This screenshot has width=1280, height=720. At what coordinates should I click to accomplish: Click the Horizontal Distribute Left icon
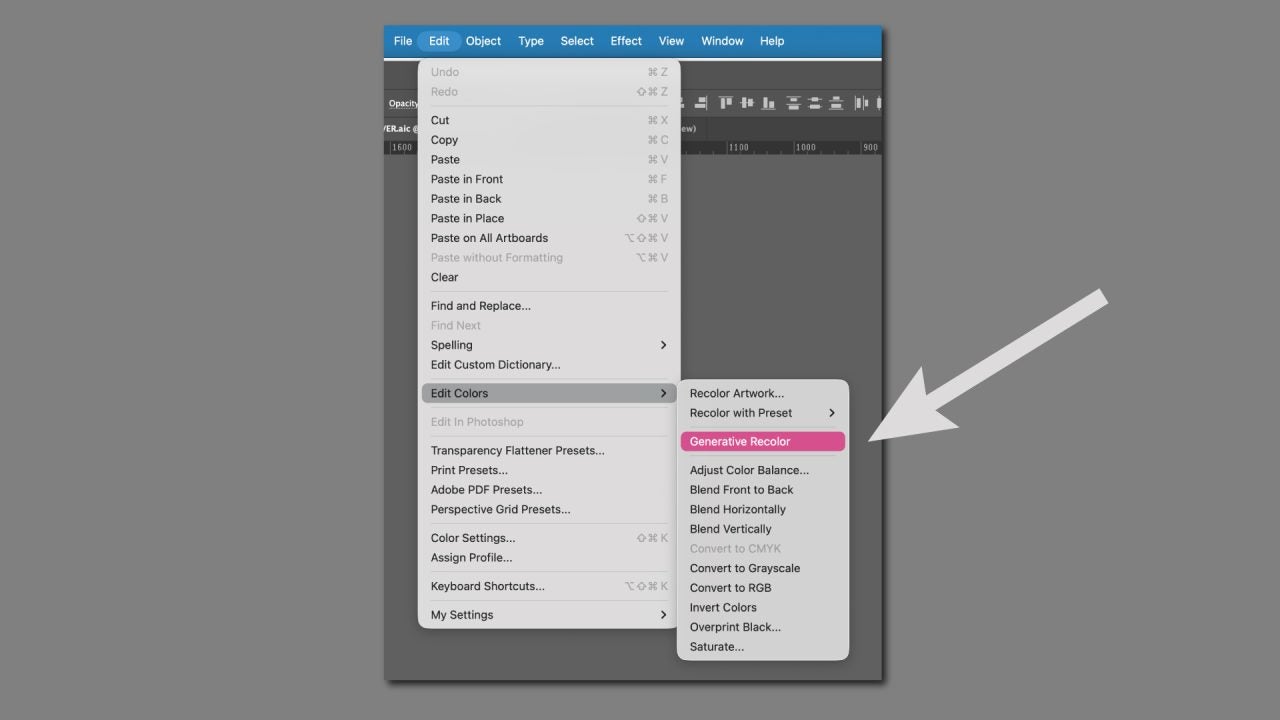click(x=862, y=103)
